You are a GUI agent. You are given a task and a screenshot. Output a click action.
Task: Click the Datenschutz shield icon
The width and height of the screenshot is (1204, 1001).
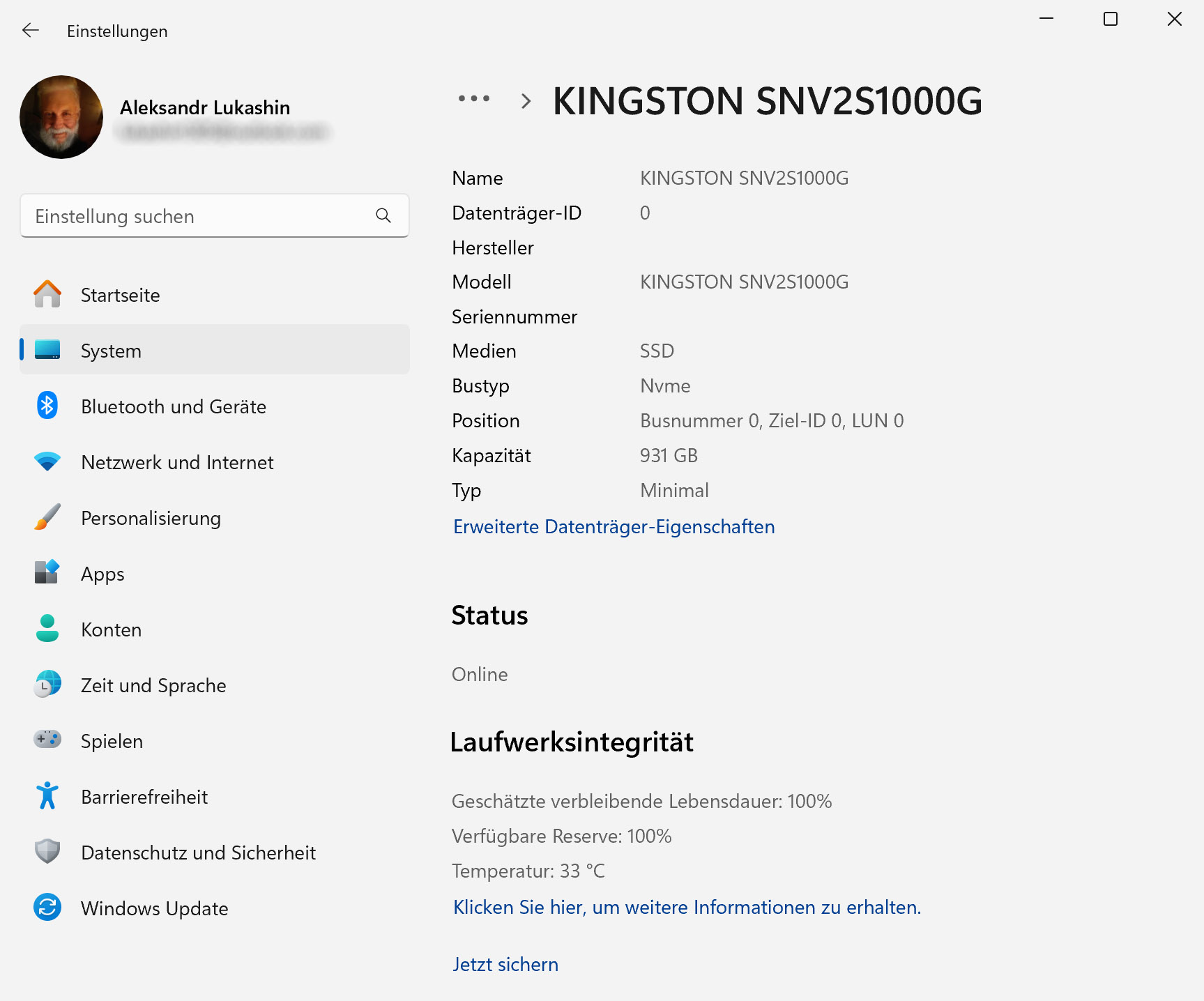click(x=47, y=851)
